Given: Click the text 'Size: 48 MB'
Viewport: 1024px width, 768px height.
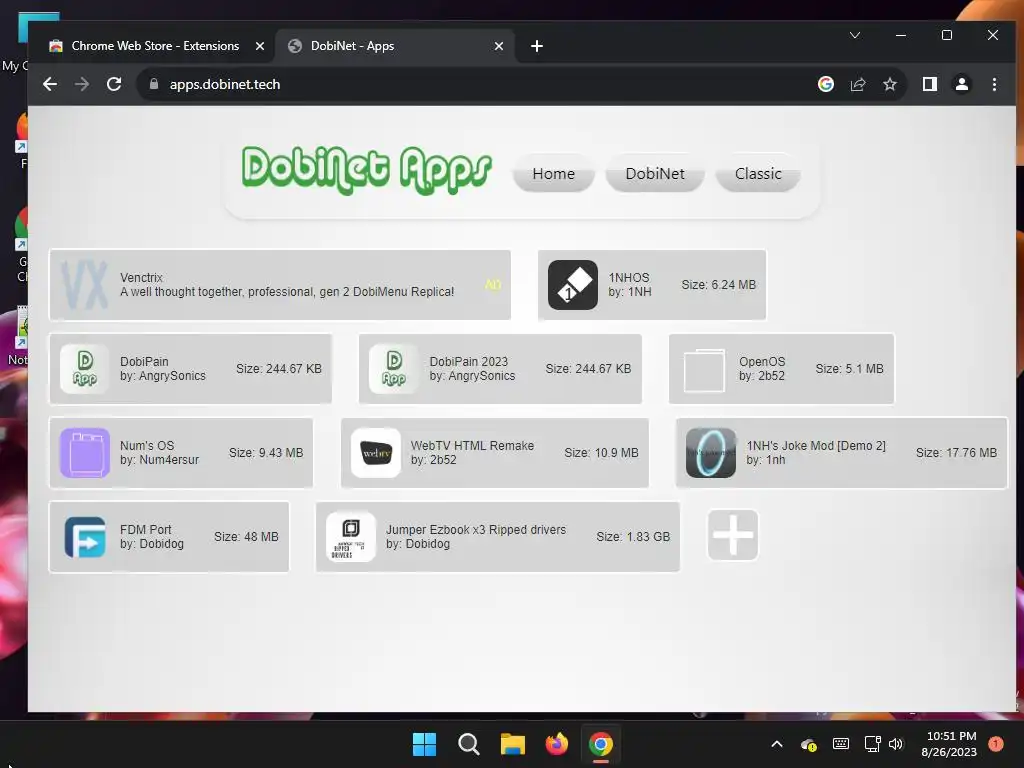Looking at the screenshot, I should point(246,537).
